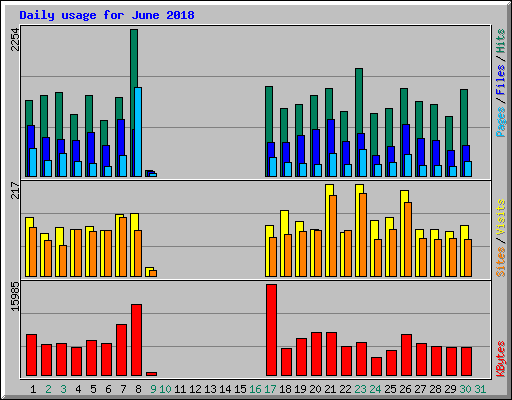Click the 2254 hits axis label
The width and height of the screenshot is (512, 400).
point(15,39)
